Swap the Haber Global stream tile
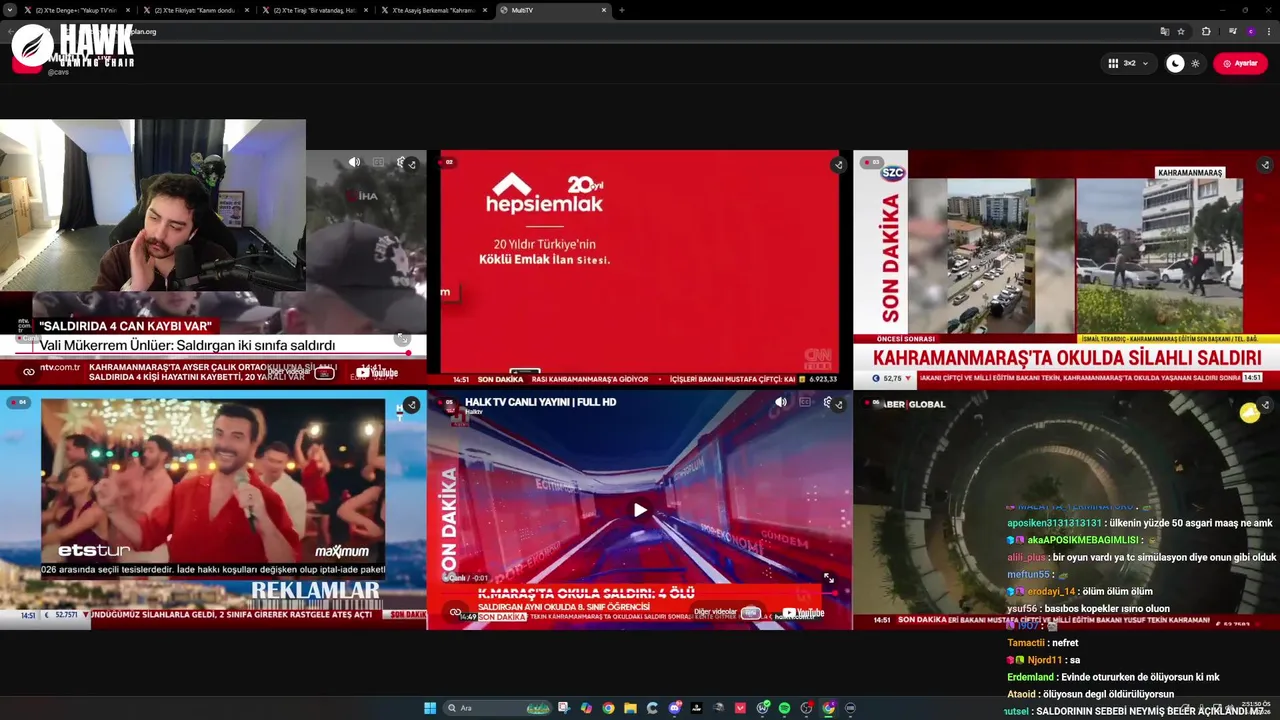This screenshot has width=1280, height=720. [1265, 405]
